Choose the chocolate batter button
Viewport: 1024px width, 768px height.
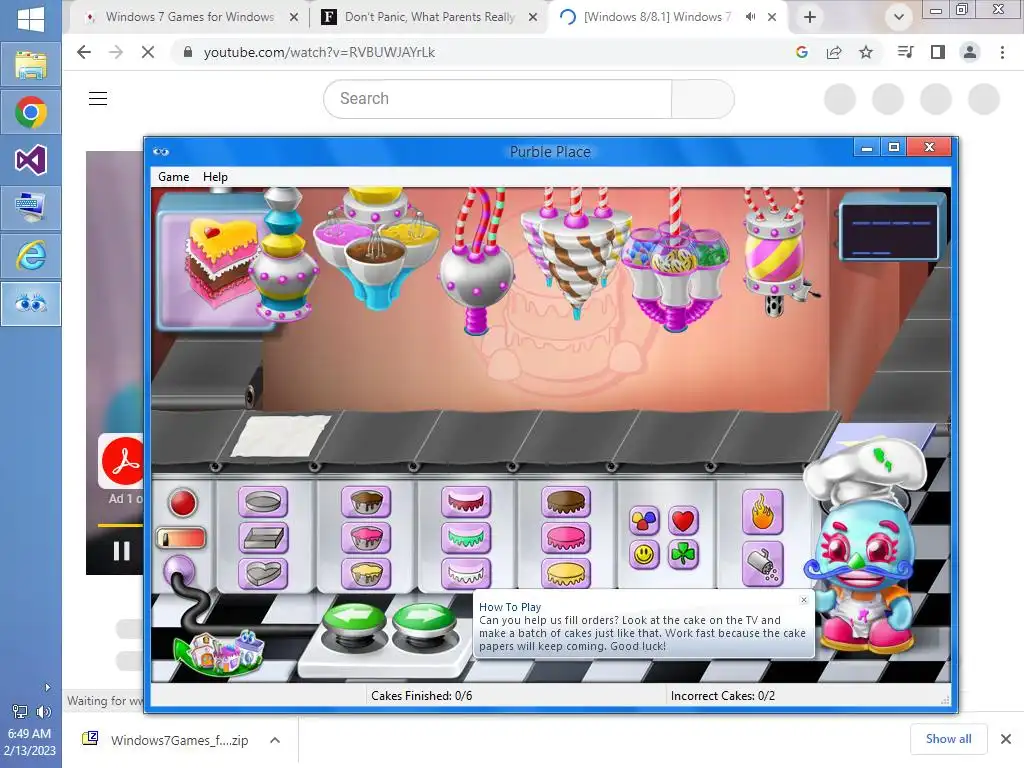(366, 502)
